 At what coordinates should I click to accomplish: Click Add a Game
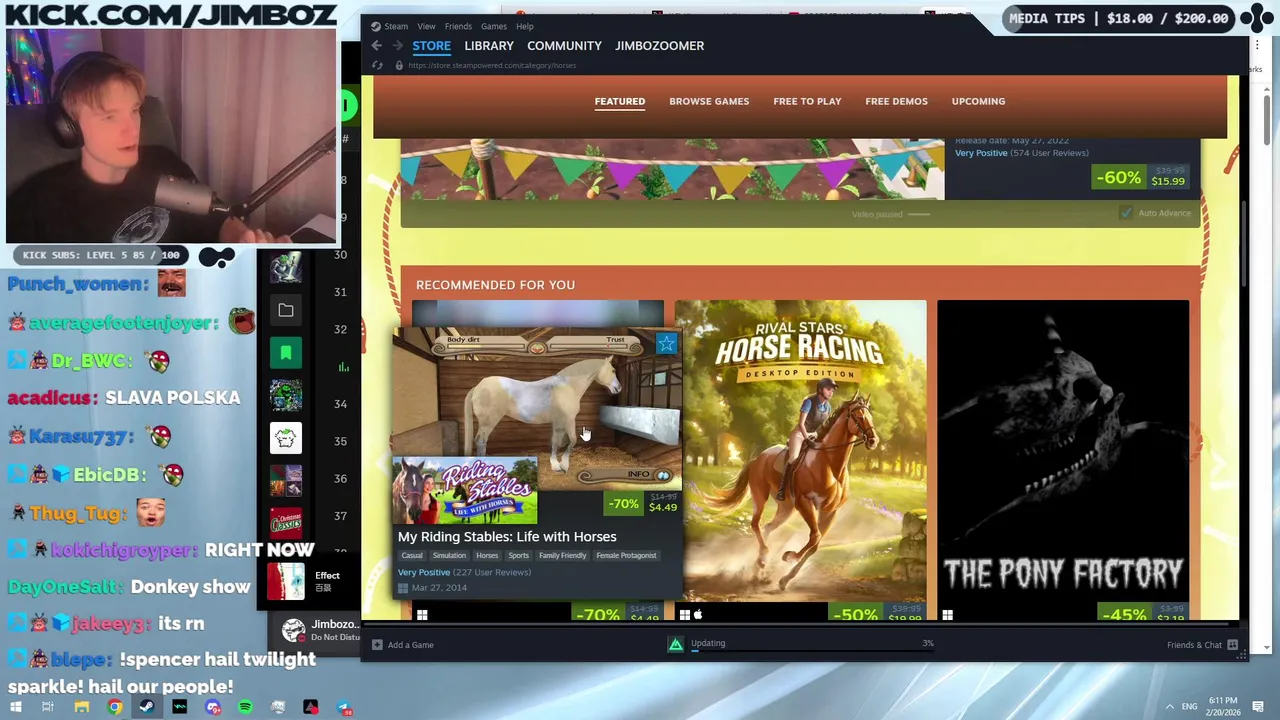click(x=410, y=645)
